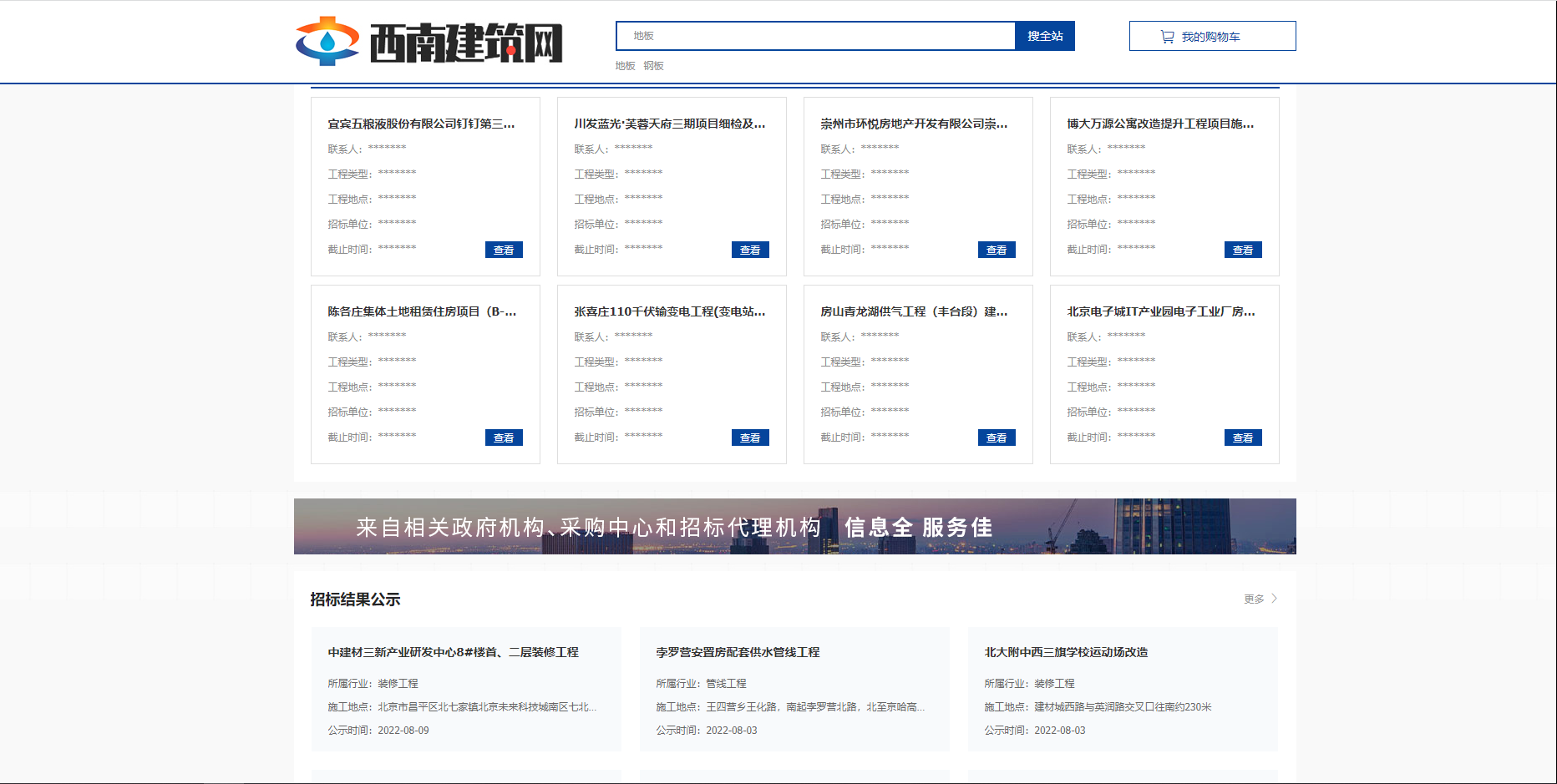Select the 地板 suggested keyword

[x=626, y=66]
